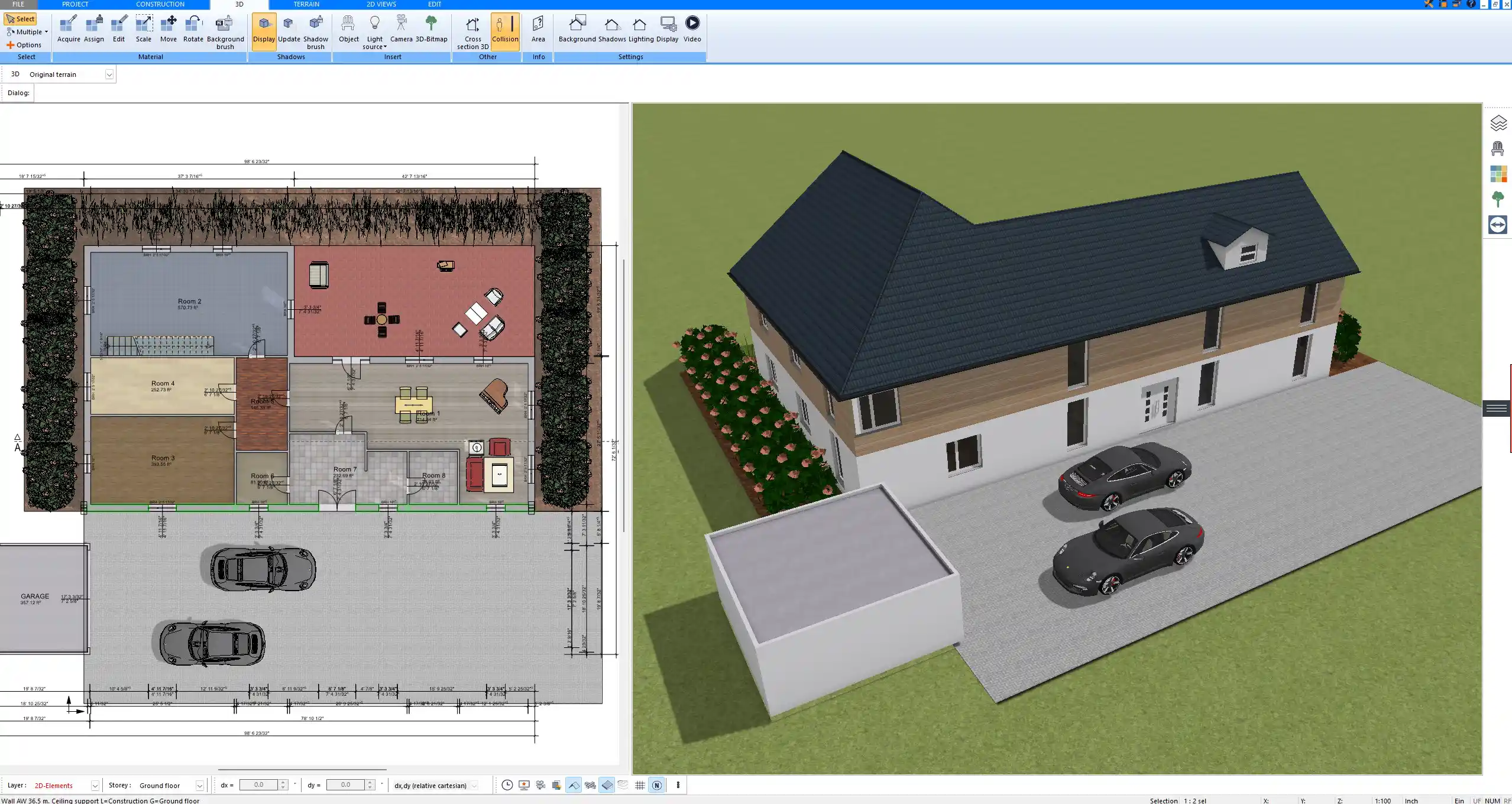The image size is (1512, 804).
Task: Open the plants tree catalog in sidebar
Action: [x=1498, y=199]
